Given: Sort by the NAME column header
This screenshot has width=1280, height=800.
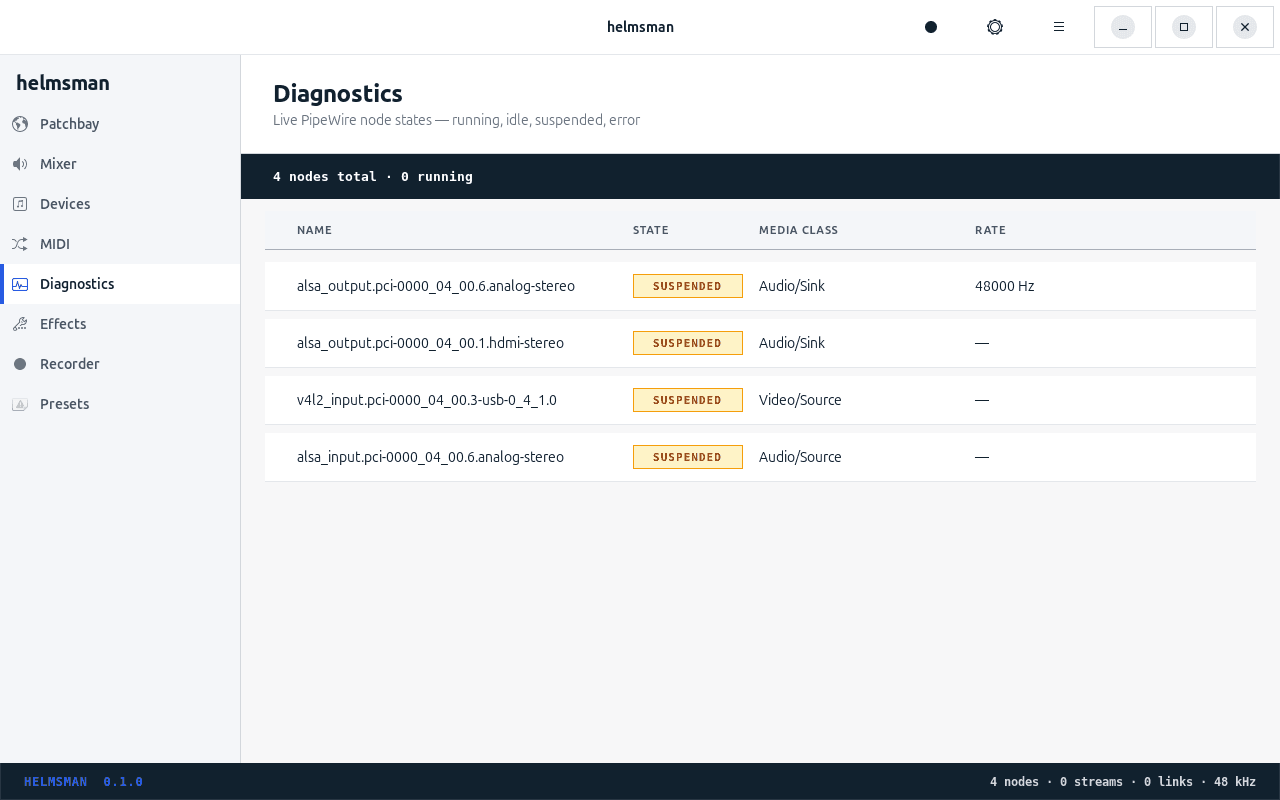Looking at the screenshot, I should coord(314,230).
